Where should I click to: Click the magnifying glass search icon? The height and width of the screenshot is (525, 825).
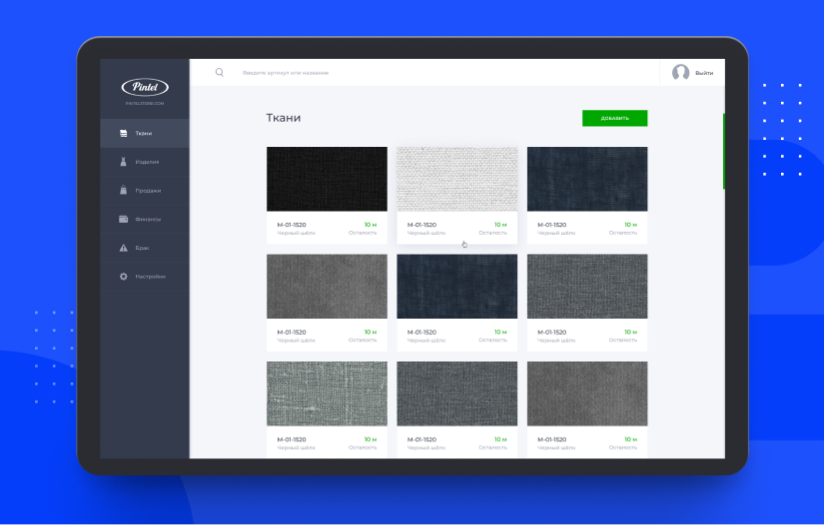point(219,73)
